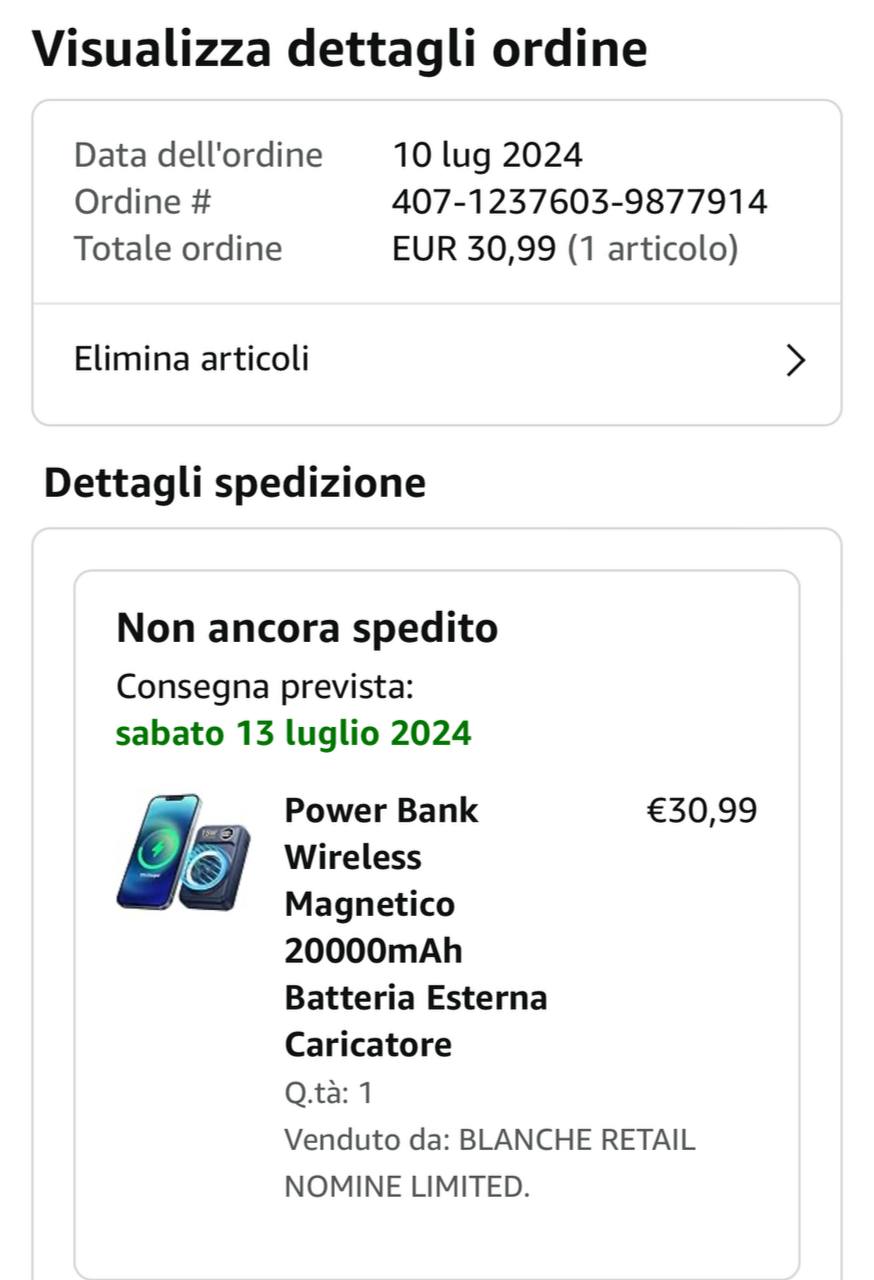Expand the Elimina articoli chevron arrow
This screenshot has height=1280, width=874.
click(x=795, y=360)
